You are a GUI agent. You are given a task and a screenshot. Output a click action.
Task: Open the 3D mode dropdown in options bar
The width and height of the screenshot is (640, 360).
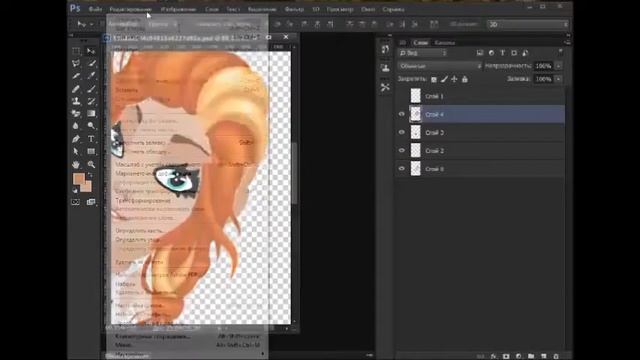[x=528, y=24]
